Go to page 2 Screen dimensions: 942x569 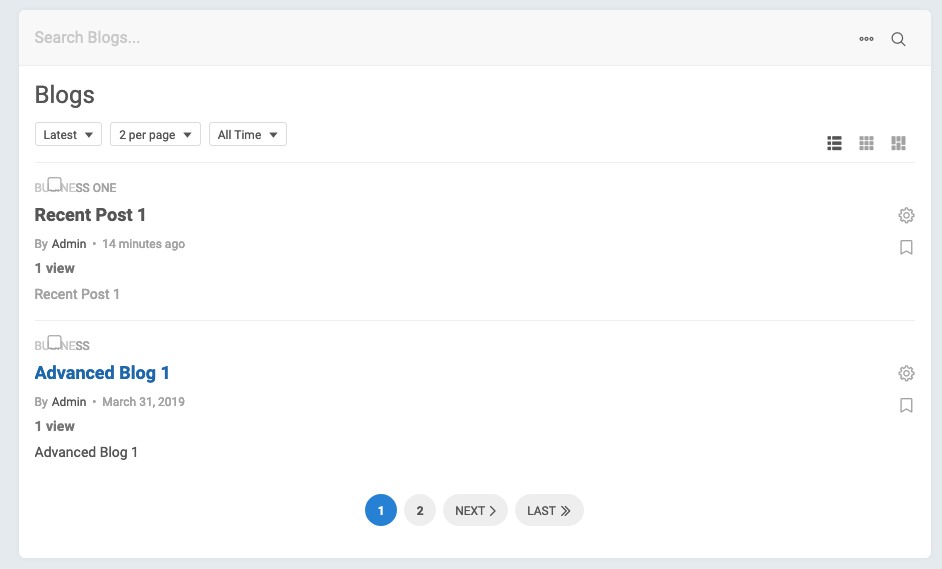[420, 511]
